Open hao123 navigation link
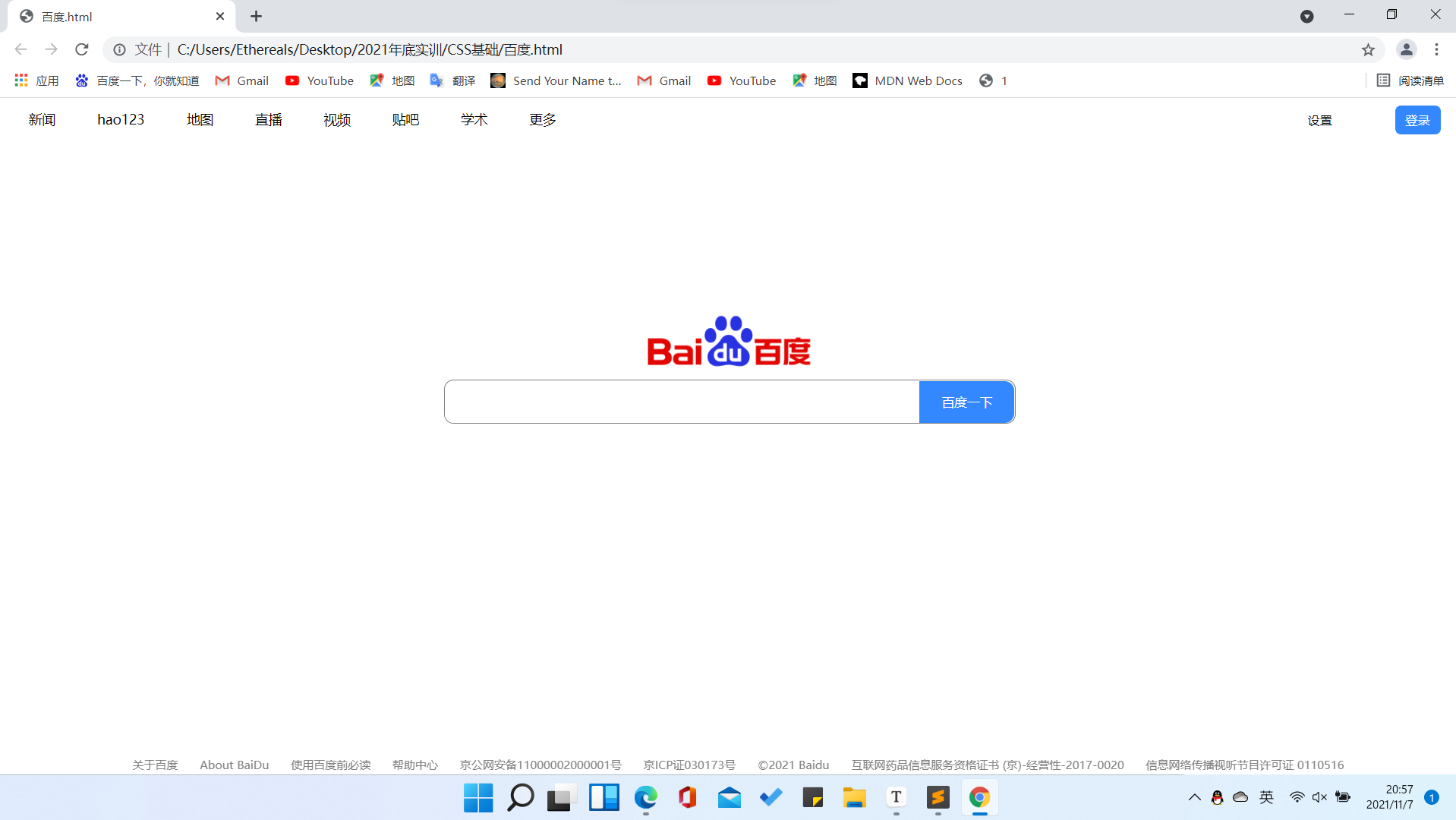Screen dimensions: 1456x820 point(121,120)
